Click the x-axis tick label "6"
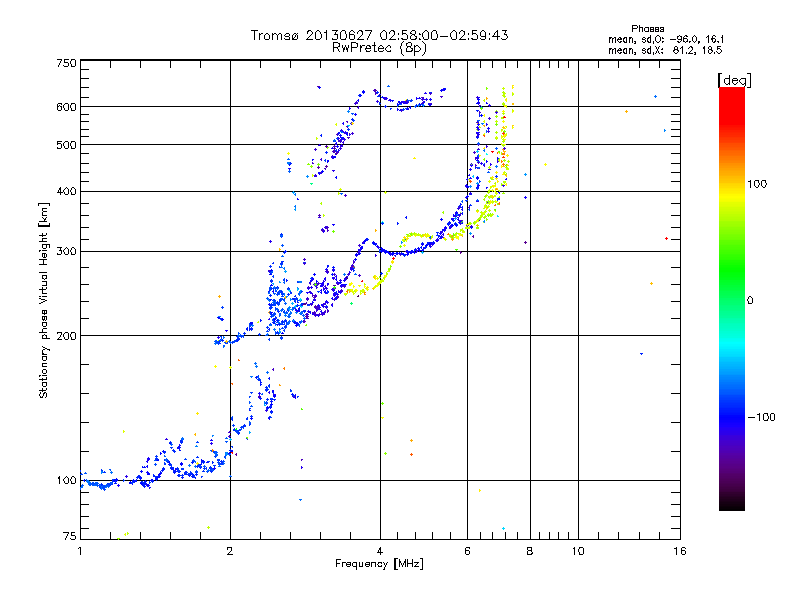The width and height of the screenshot is (800, 600). tap(467, 551)
